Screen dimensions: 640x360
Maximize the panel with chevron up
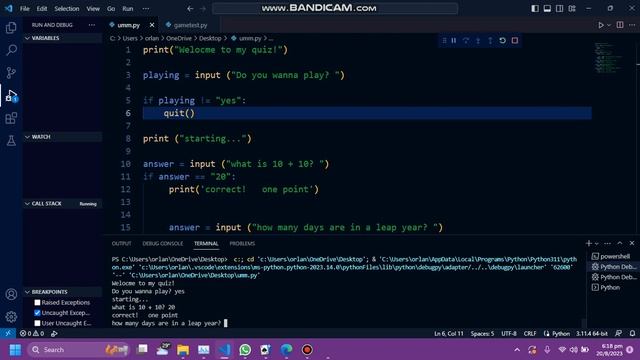[x=620, y=243]
